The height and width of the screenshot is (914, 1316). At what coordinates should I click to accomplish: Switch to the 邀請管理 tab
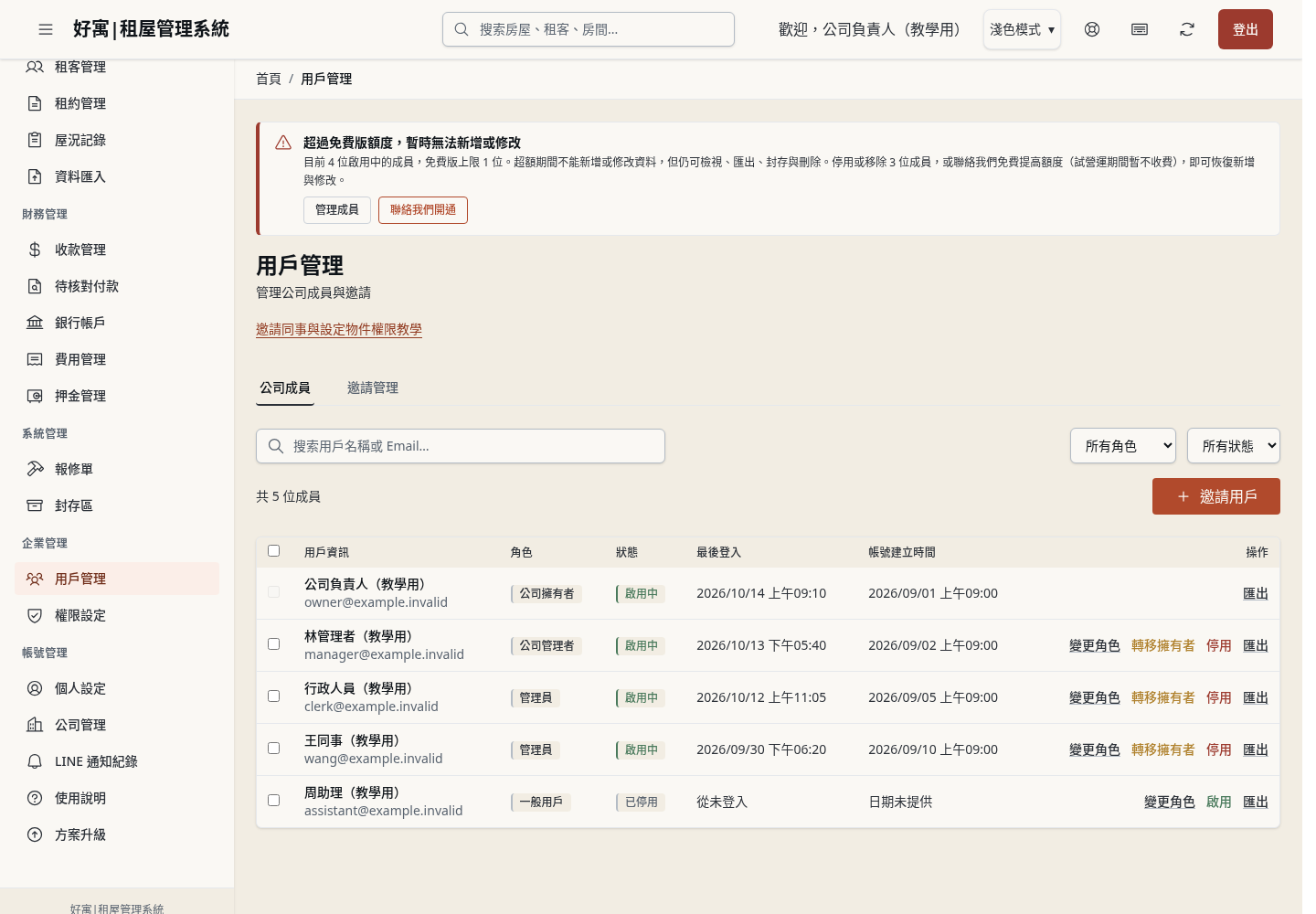click(x=373, y=388)
